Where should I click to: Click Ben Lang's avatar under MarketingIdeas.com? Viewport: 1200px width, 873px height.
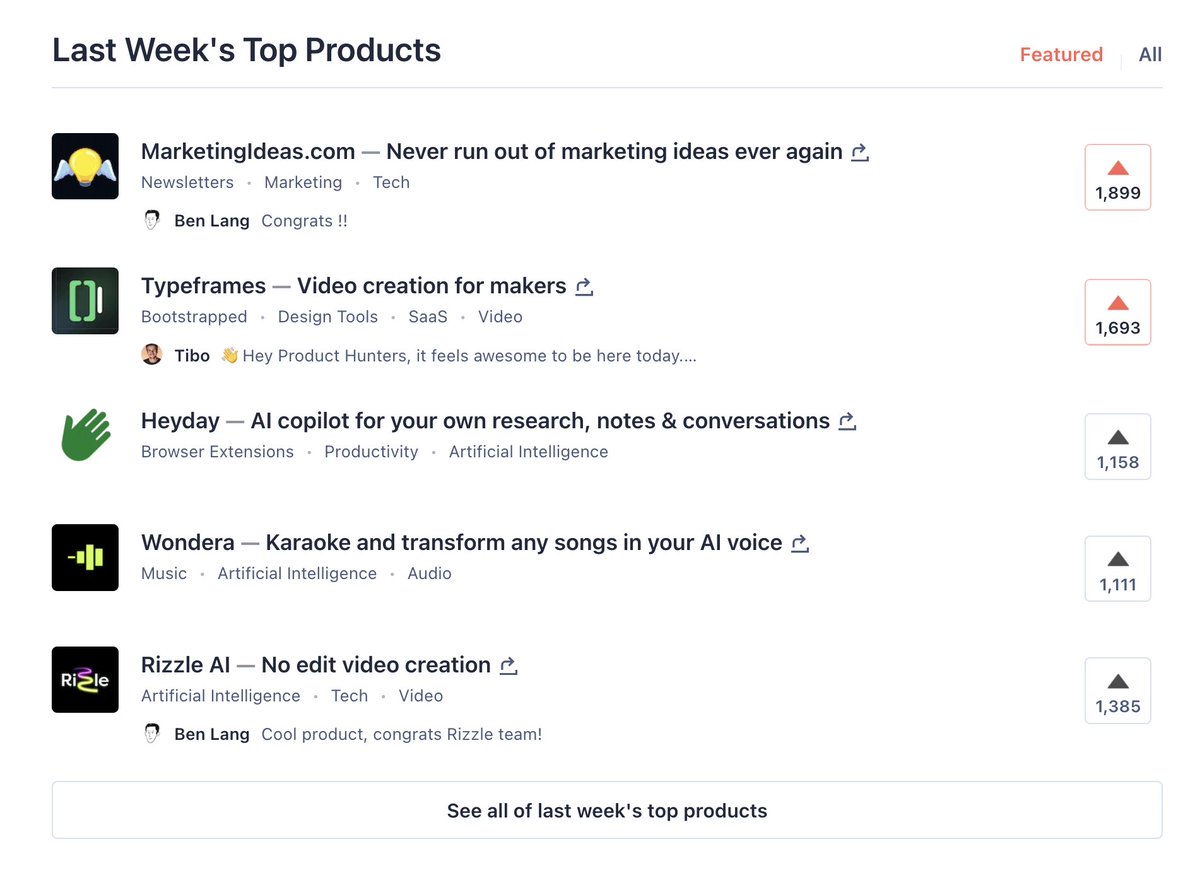(x=152, y=219)
